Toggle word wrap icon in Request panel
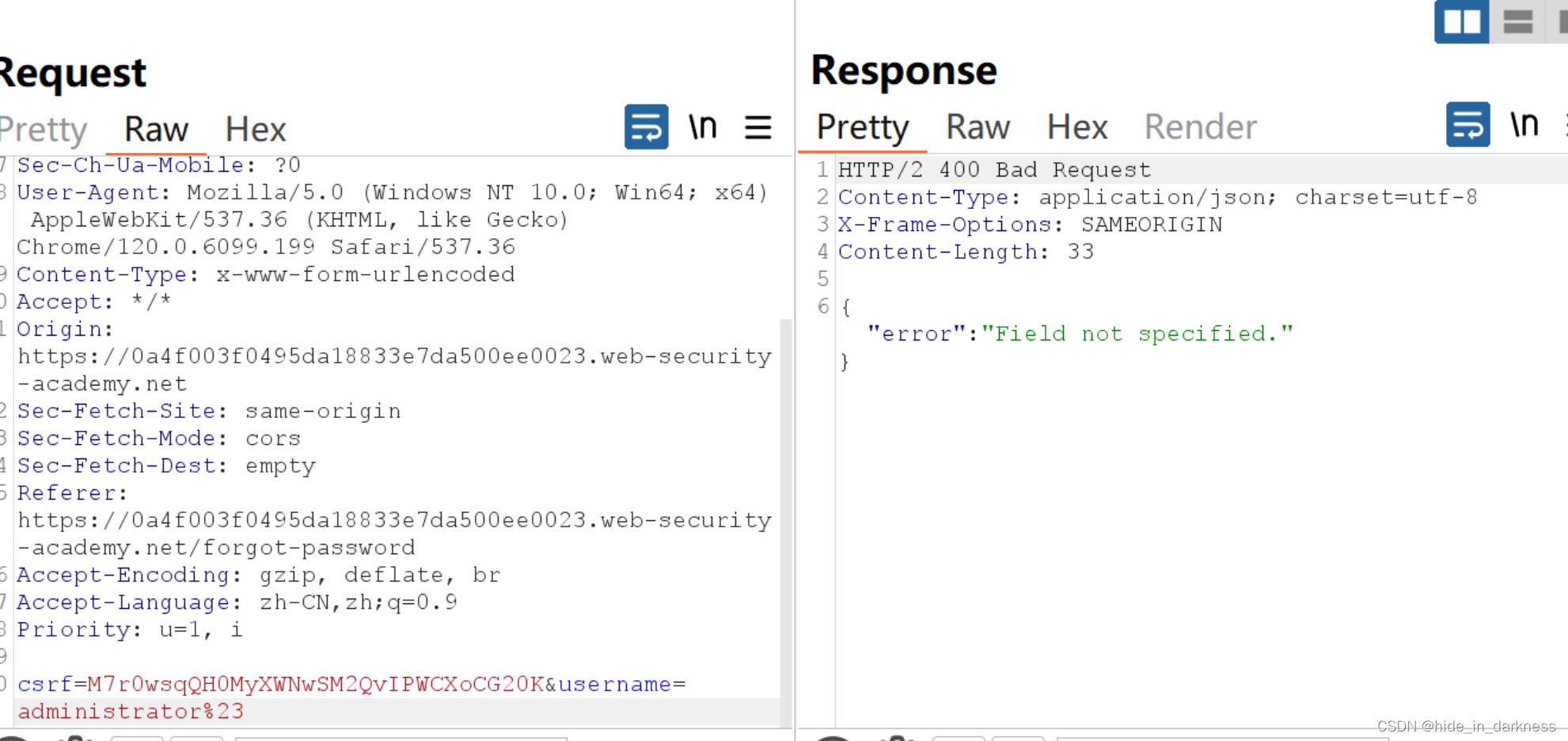 (646, 127)
